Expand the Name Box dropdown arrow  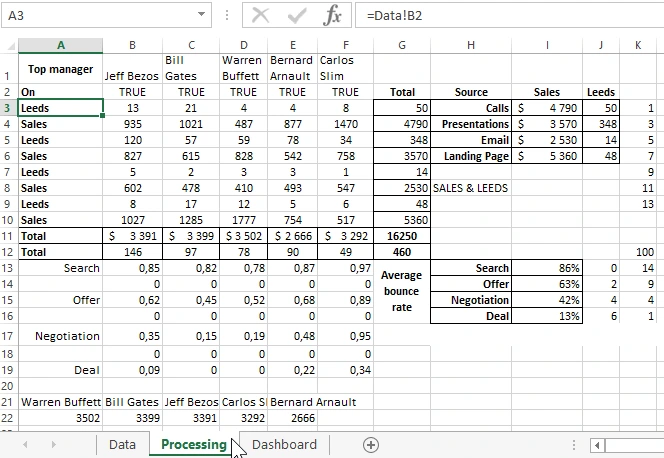tap(203, 16)
